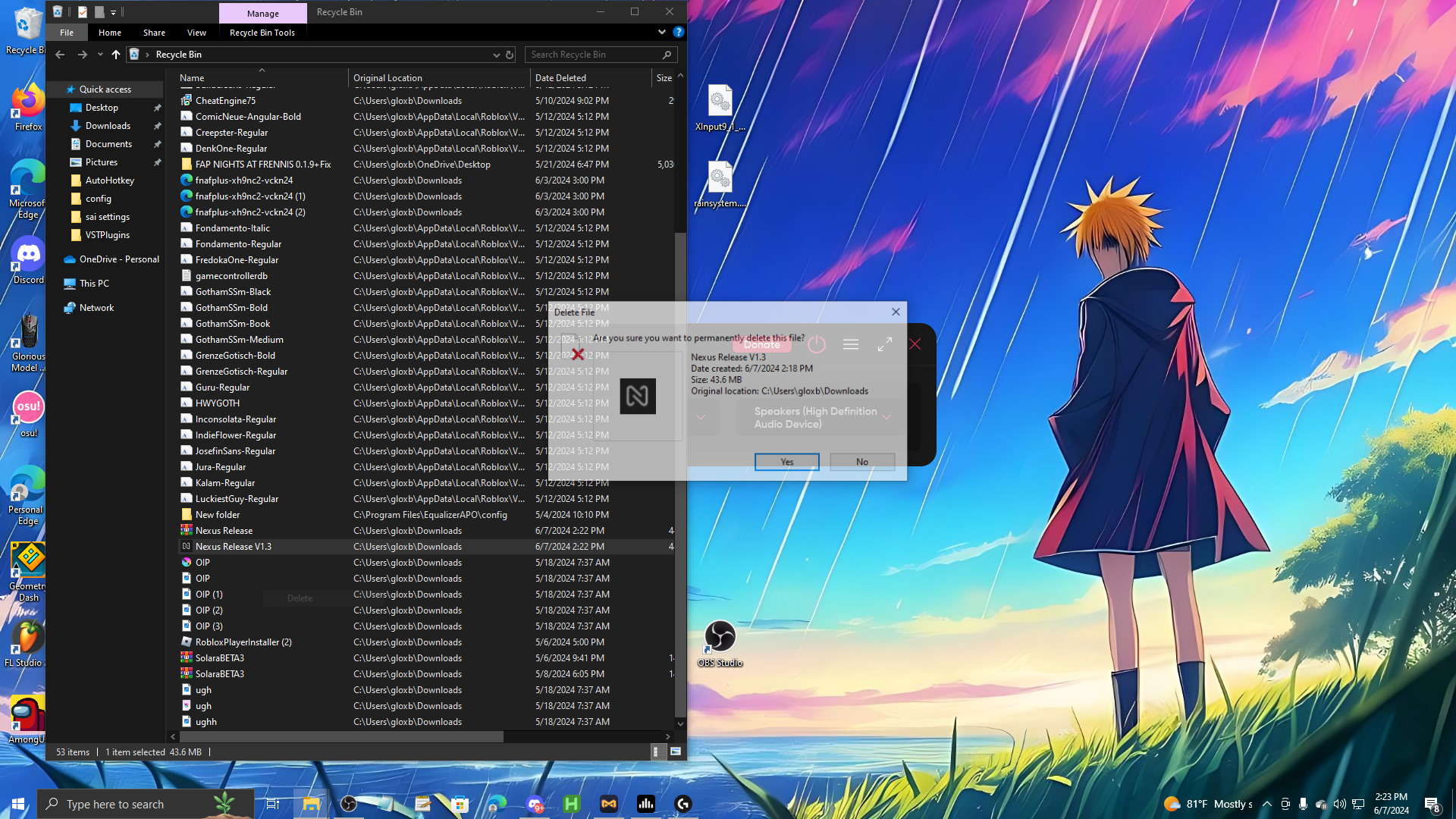1456x819 pixels.
Task: Open the View ribbon tab
Action: (196, 33)
